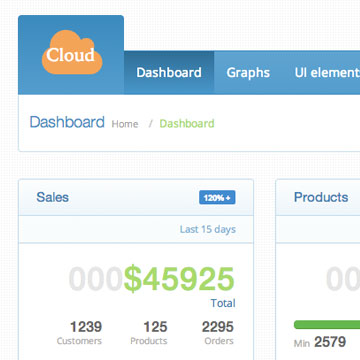This screenshot has height=360, width=360.
Task: Select the 125 Products count
Action: coord(149,333)
